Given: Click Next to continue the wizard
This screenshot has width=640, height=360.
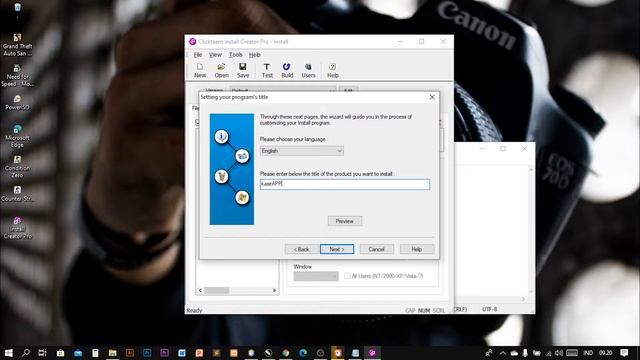Looking at the screenshot, I should (x=337, y=249).
